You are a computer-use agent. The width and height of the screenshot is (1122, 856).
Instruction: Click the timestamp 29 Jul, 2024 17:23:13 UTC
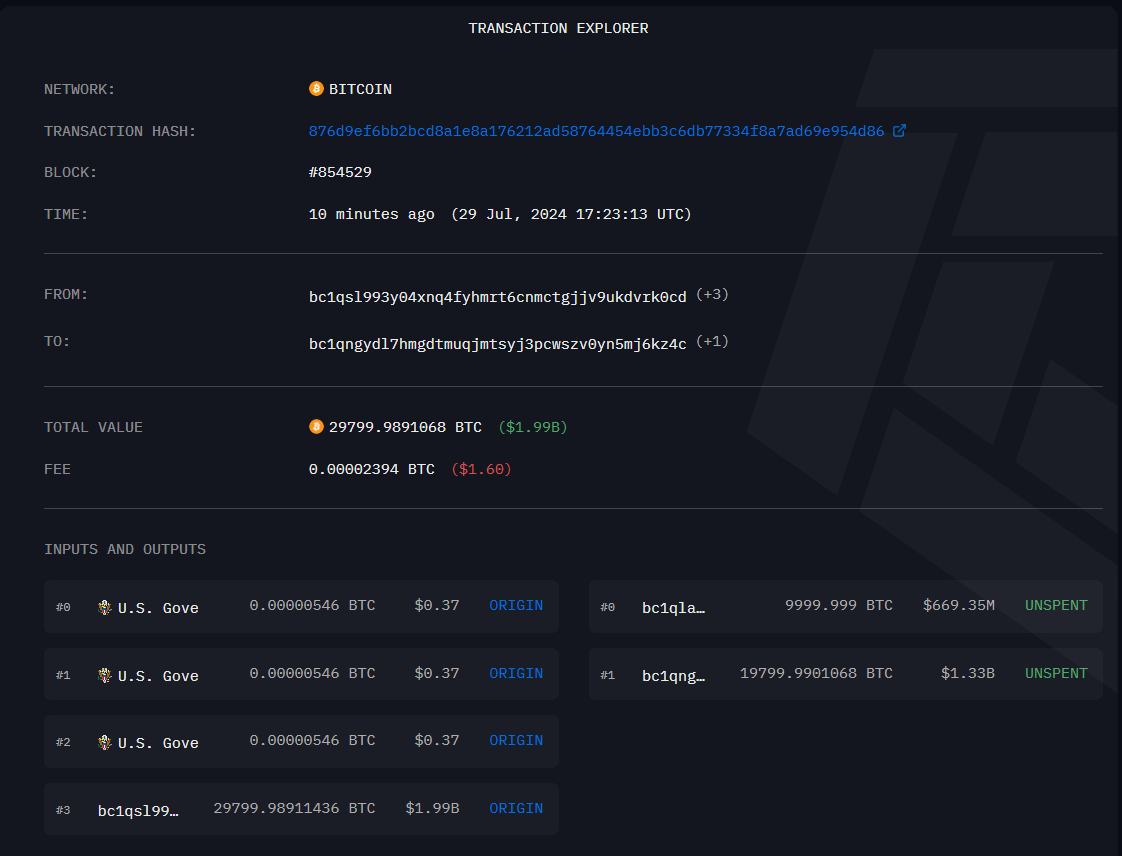[x=571, y=214]
